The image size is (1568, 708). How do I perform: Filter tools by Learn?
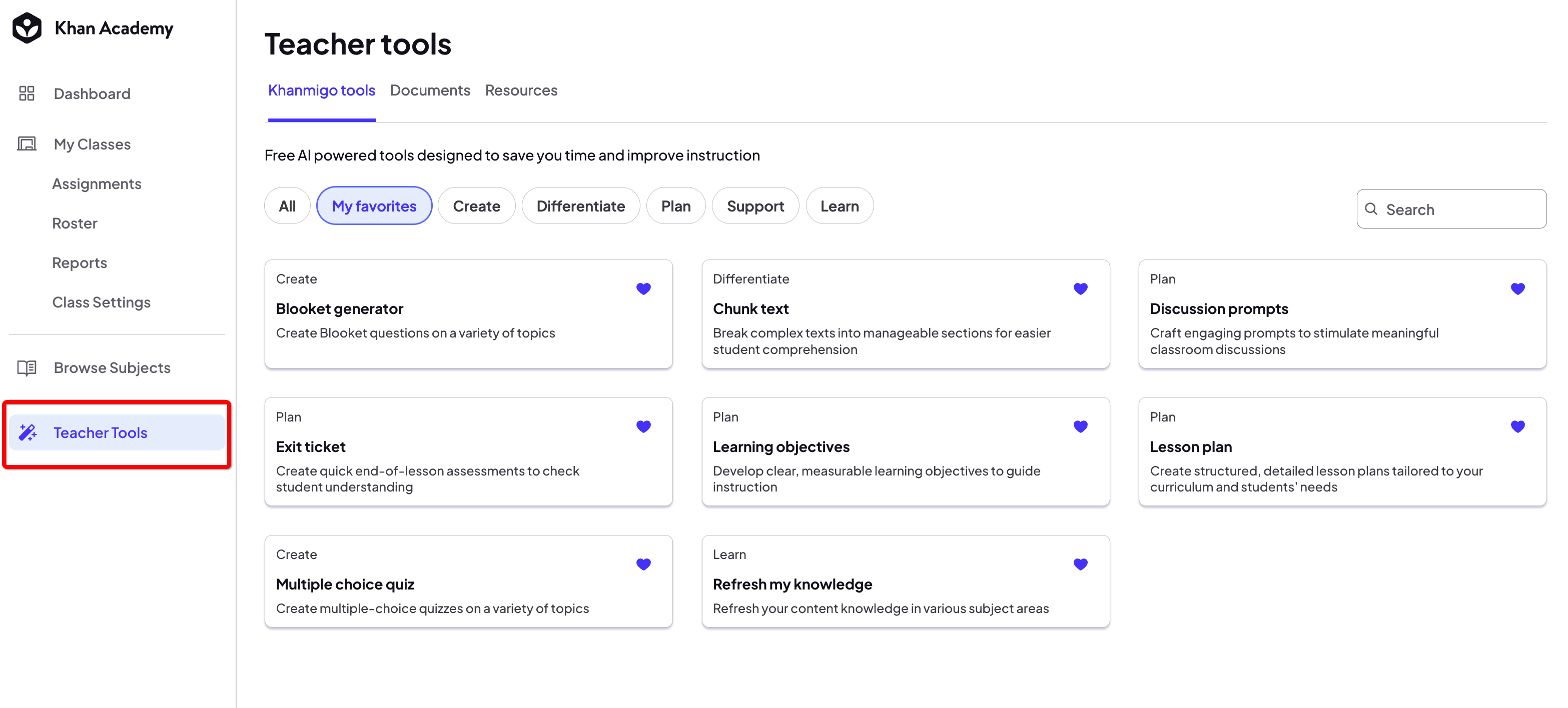coord(840,206)
